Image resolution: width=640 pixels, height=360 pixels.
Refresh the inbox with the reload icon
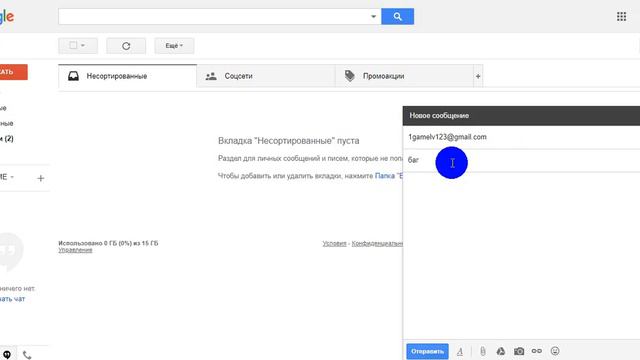click(x=126, y=46)
